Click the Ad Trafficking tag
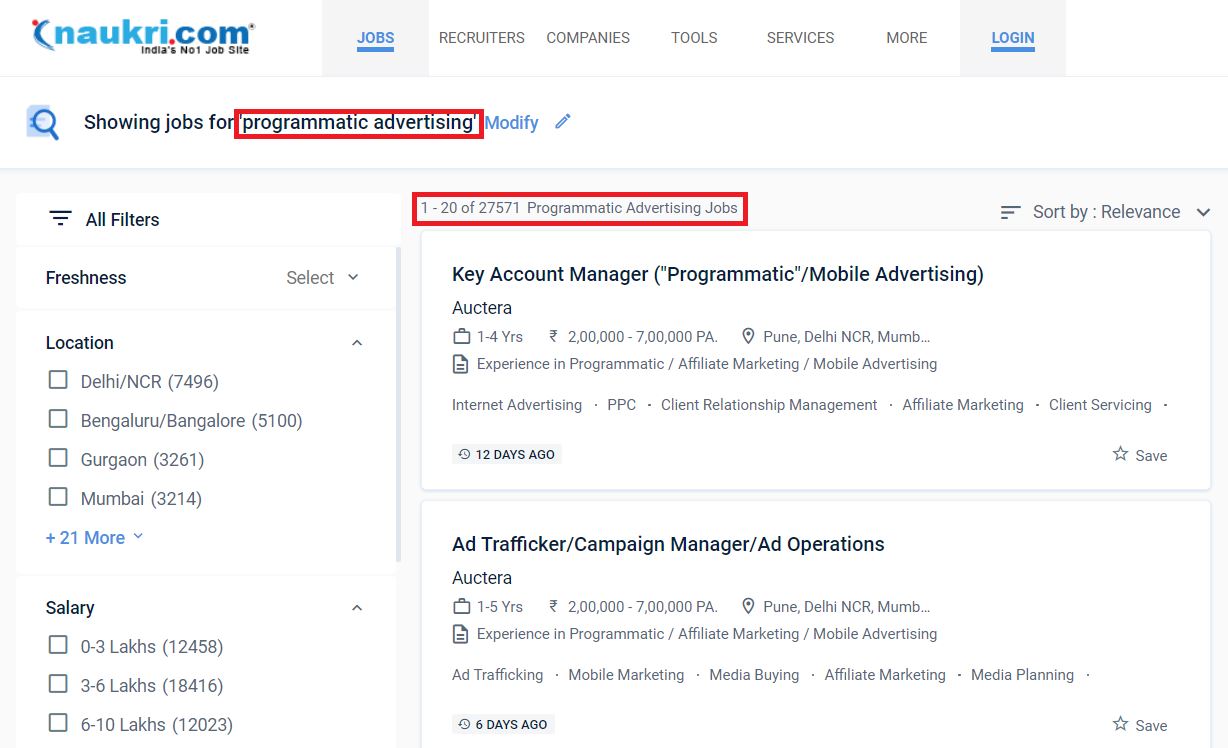Viewport: 1228px width, 748px height. pos(497,675)
